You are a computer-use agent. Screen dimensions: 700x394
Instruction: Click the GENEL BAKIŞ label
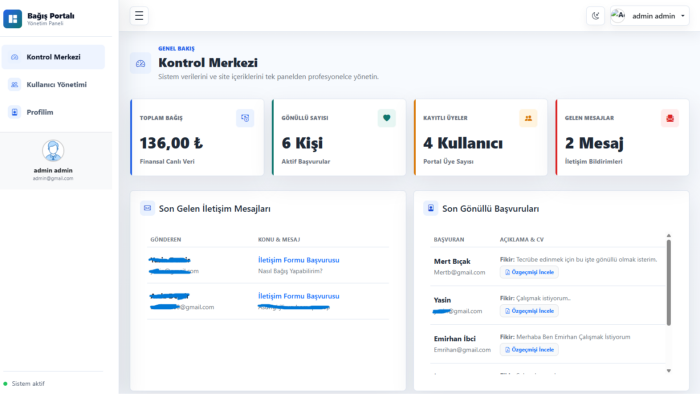click(176, 49)
